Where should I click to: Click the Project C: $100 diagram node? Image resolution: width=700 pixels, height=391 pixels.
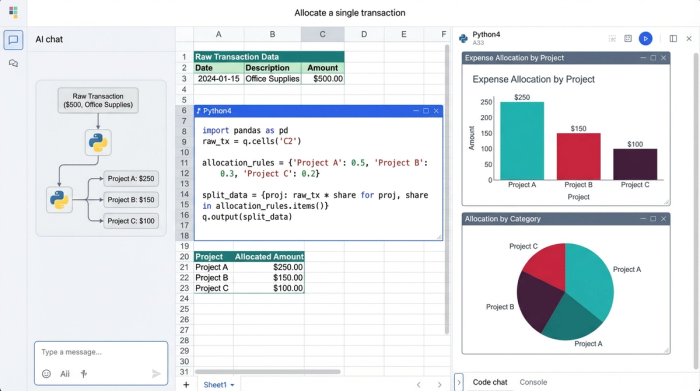coord(131,221)
